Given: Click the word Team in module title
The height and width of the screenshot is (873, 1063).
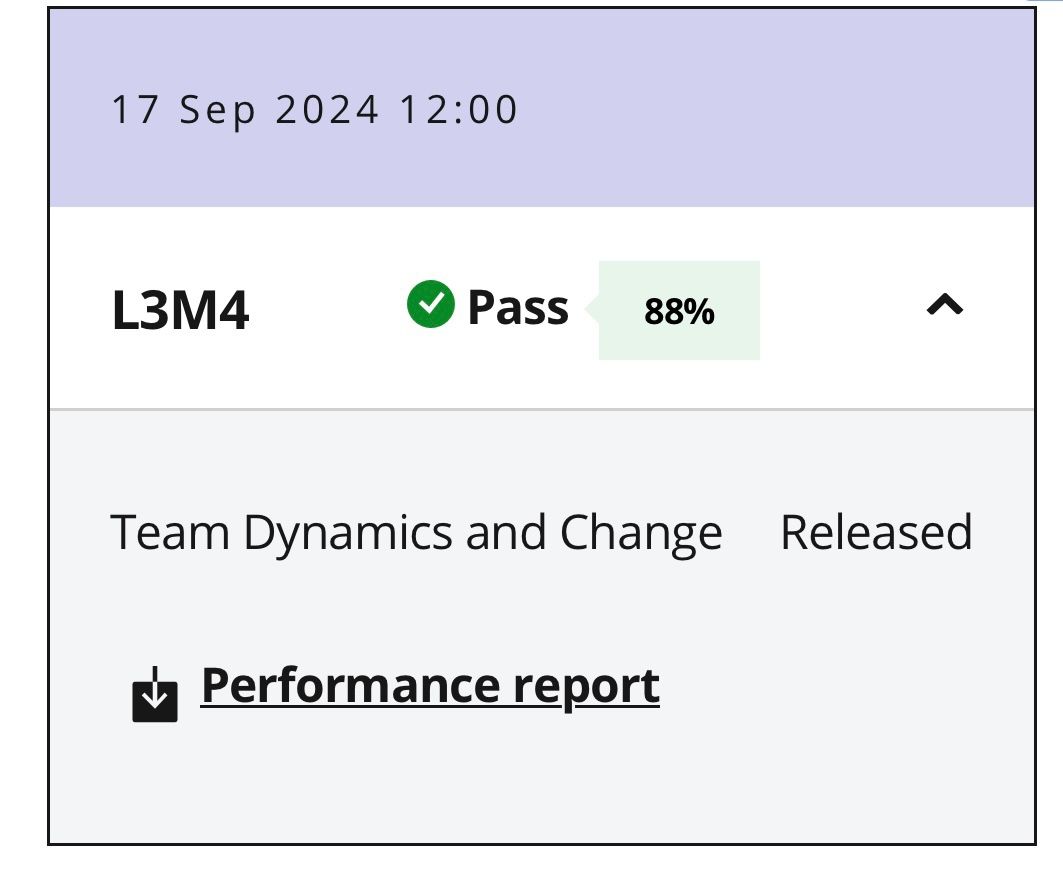Looking at the screenshot, I should click(170, 532).
